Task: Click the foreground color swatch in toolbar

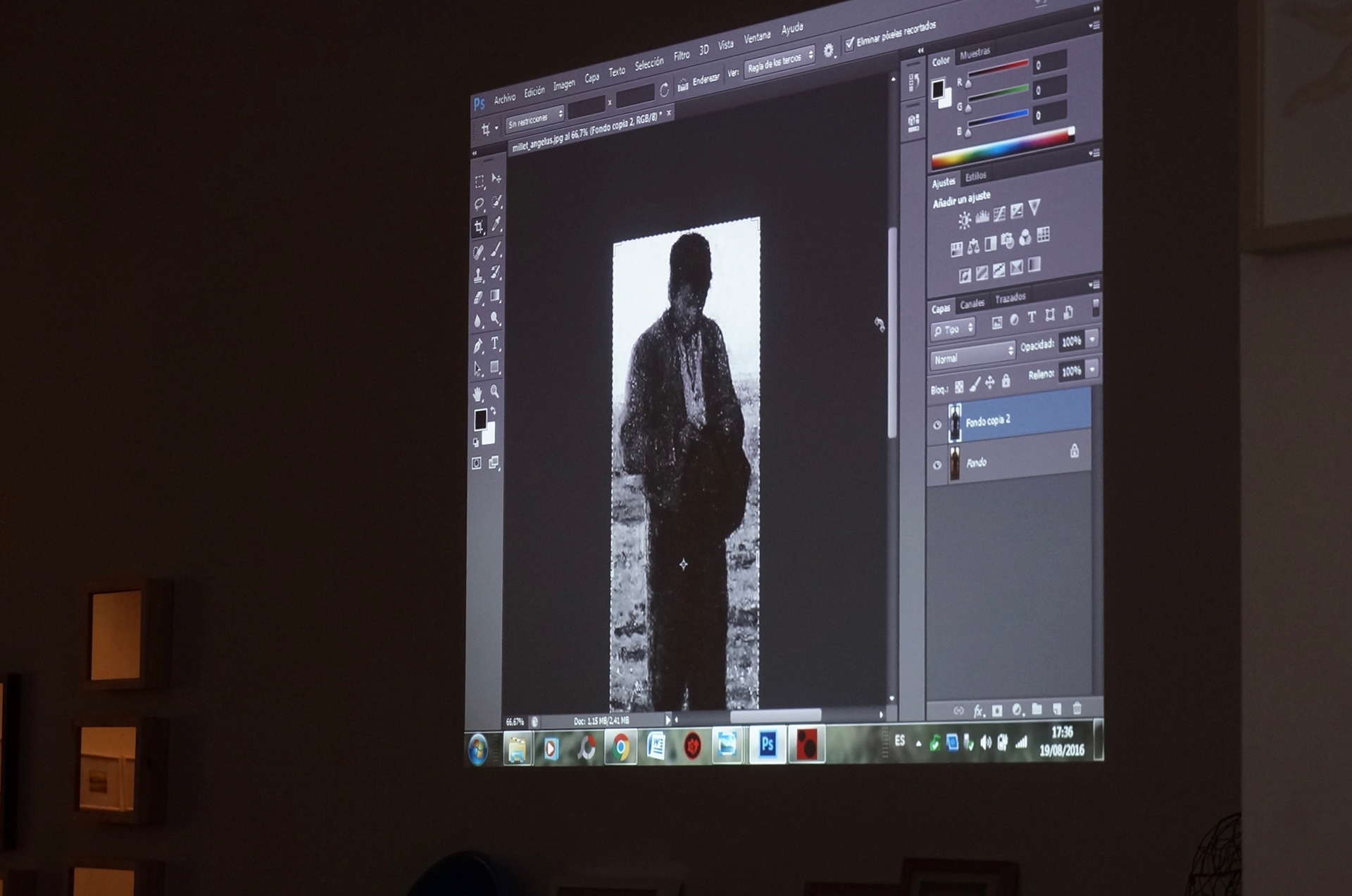Action: coord(480,419)
